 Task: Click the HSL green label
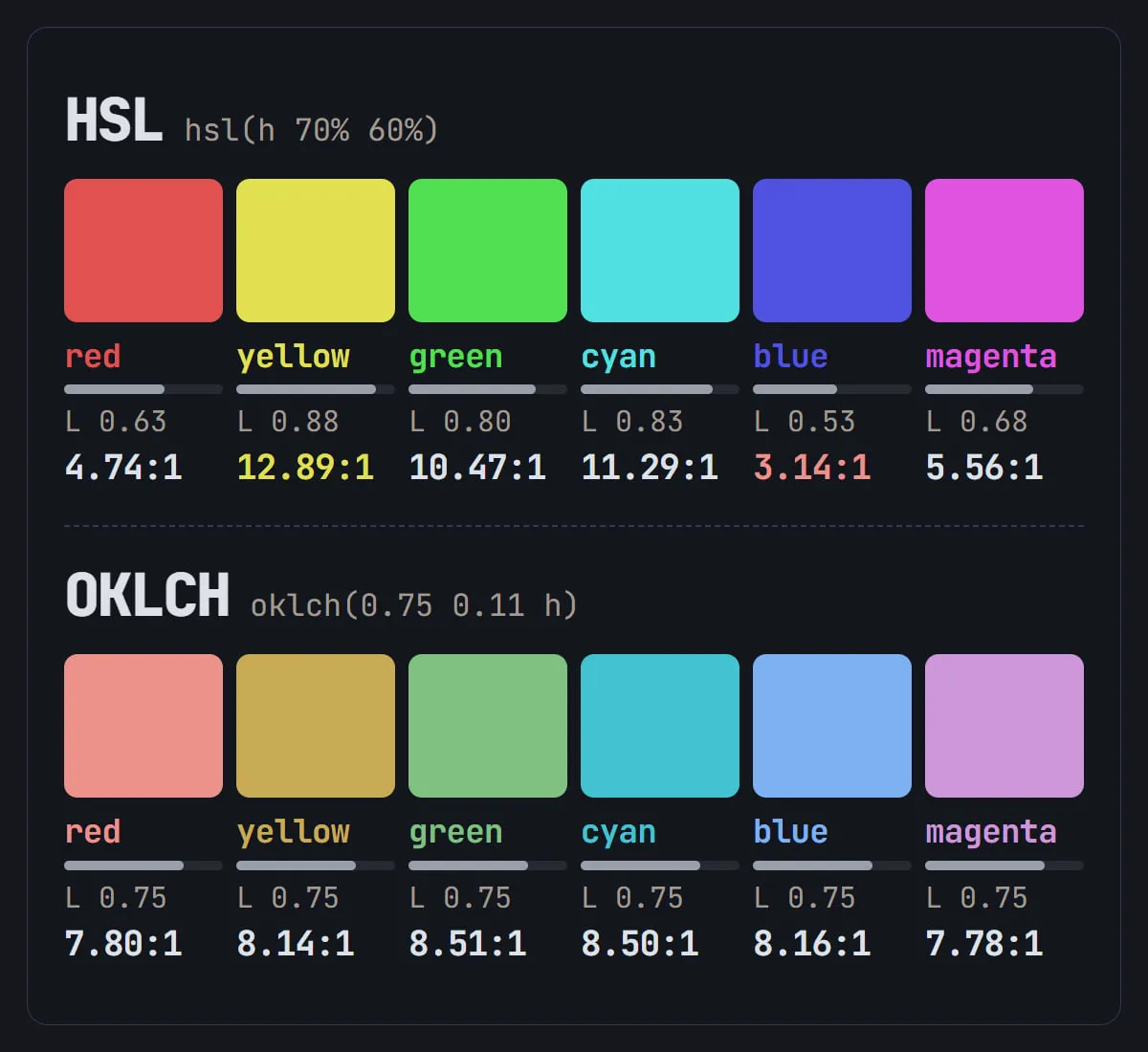pyautogui.click(x=455, y=359)
